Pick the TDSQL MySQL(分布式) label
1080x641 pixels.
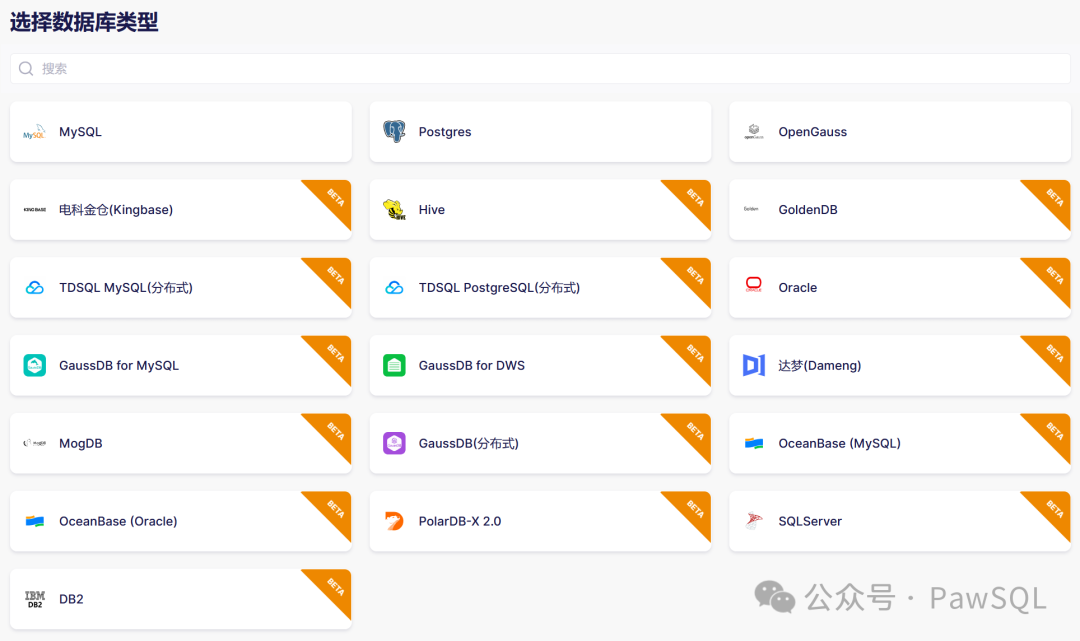click(126, 287)
